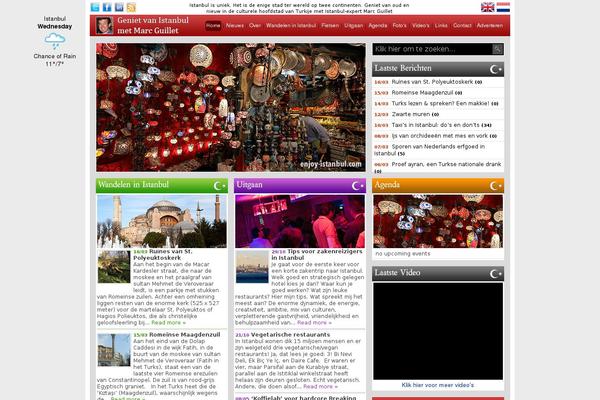Image resolution: width=600 pixels, height=400 pixels.
Task: Open the 'Vegetarische restaurants' article
Action: click(290, 335)
